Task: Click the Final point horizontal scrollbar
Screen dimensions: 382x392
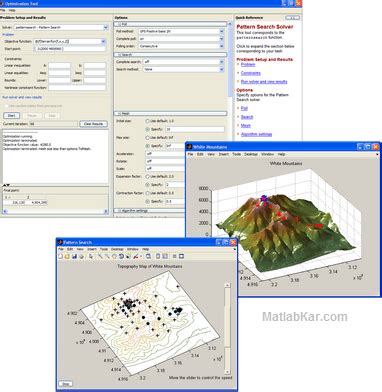Action: tap(55, 211)
